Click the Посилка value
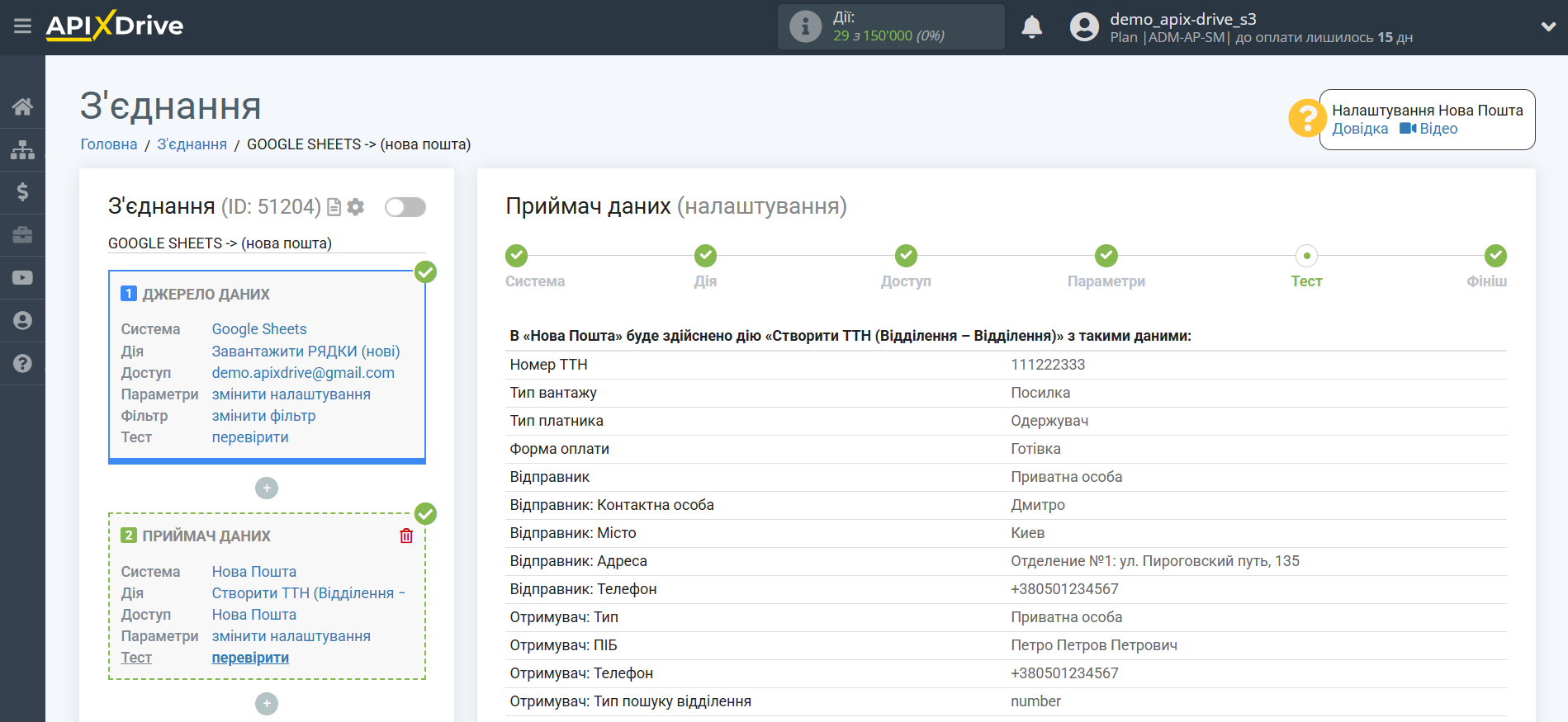This screenshot has width=1568, height=722. click(x=1040, y=393)
